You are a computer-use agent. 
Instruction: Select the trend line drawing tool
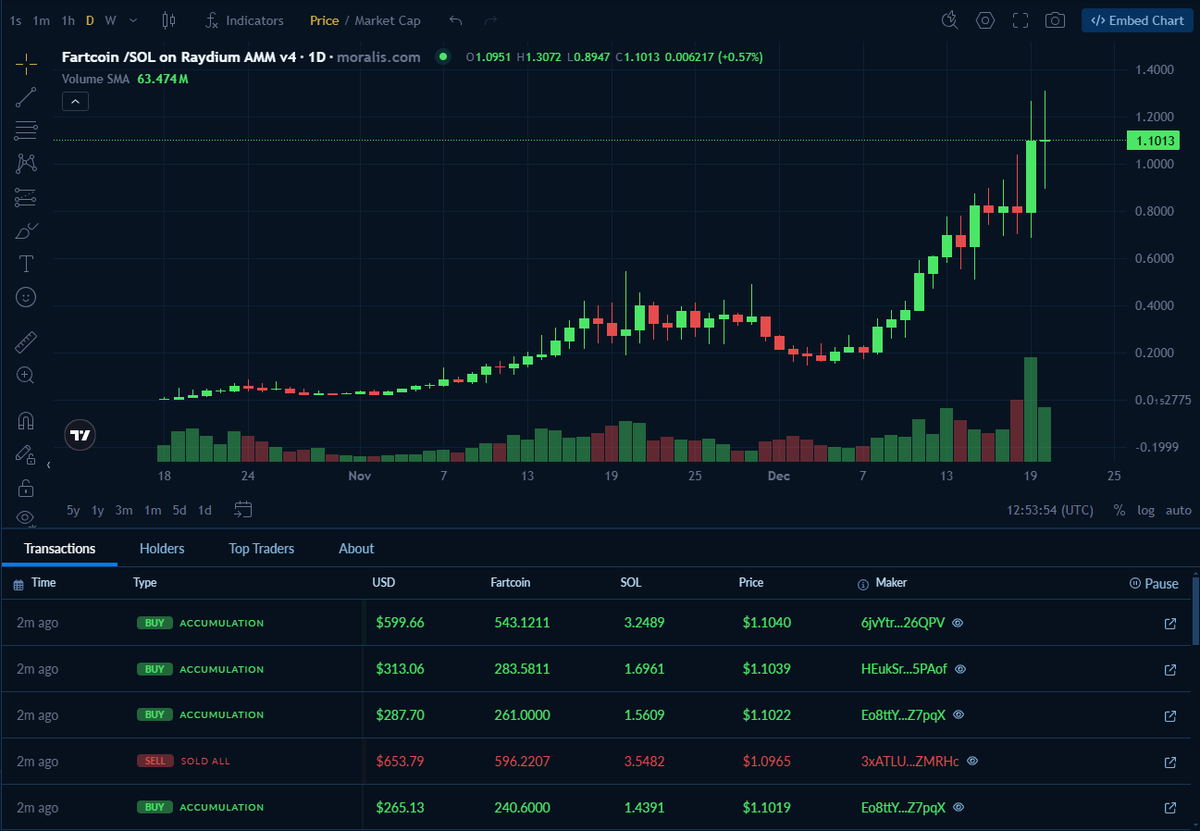coord(25,97)
